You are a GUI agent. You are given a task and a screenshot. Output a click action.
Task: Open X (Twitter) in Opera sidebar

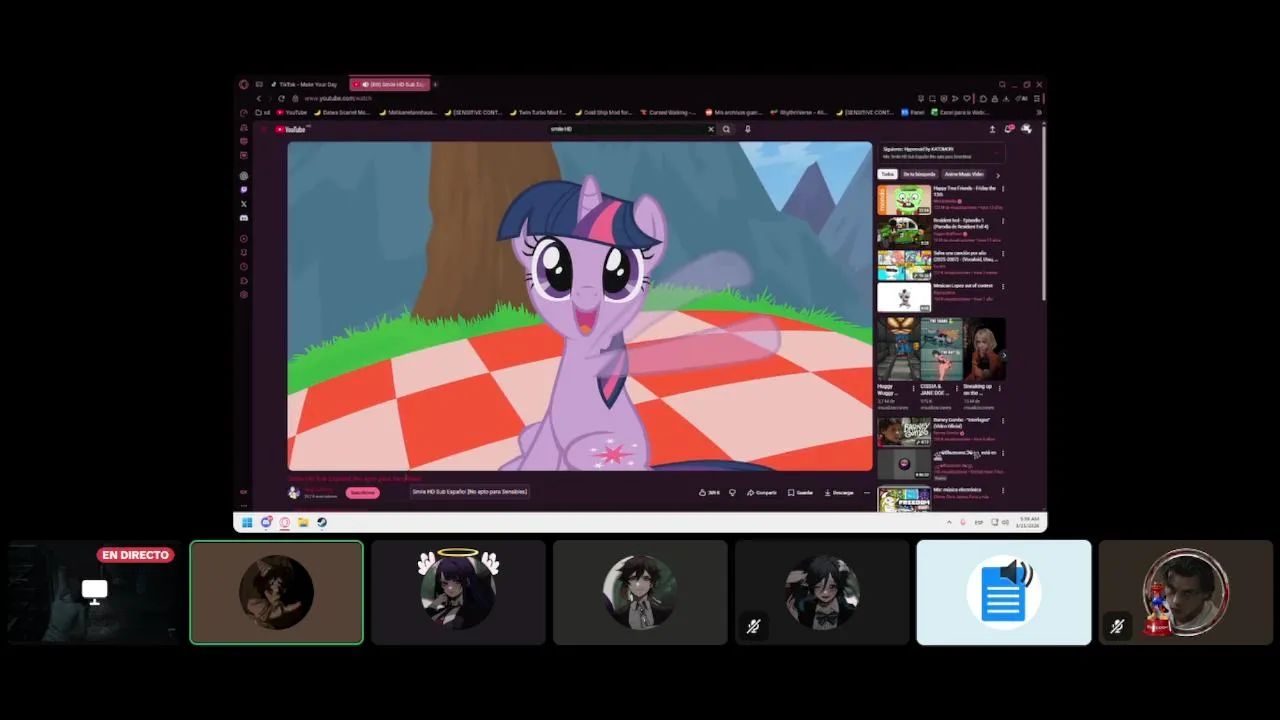coord(244,204)
